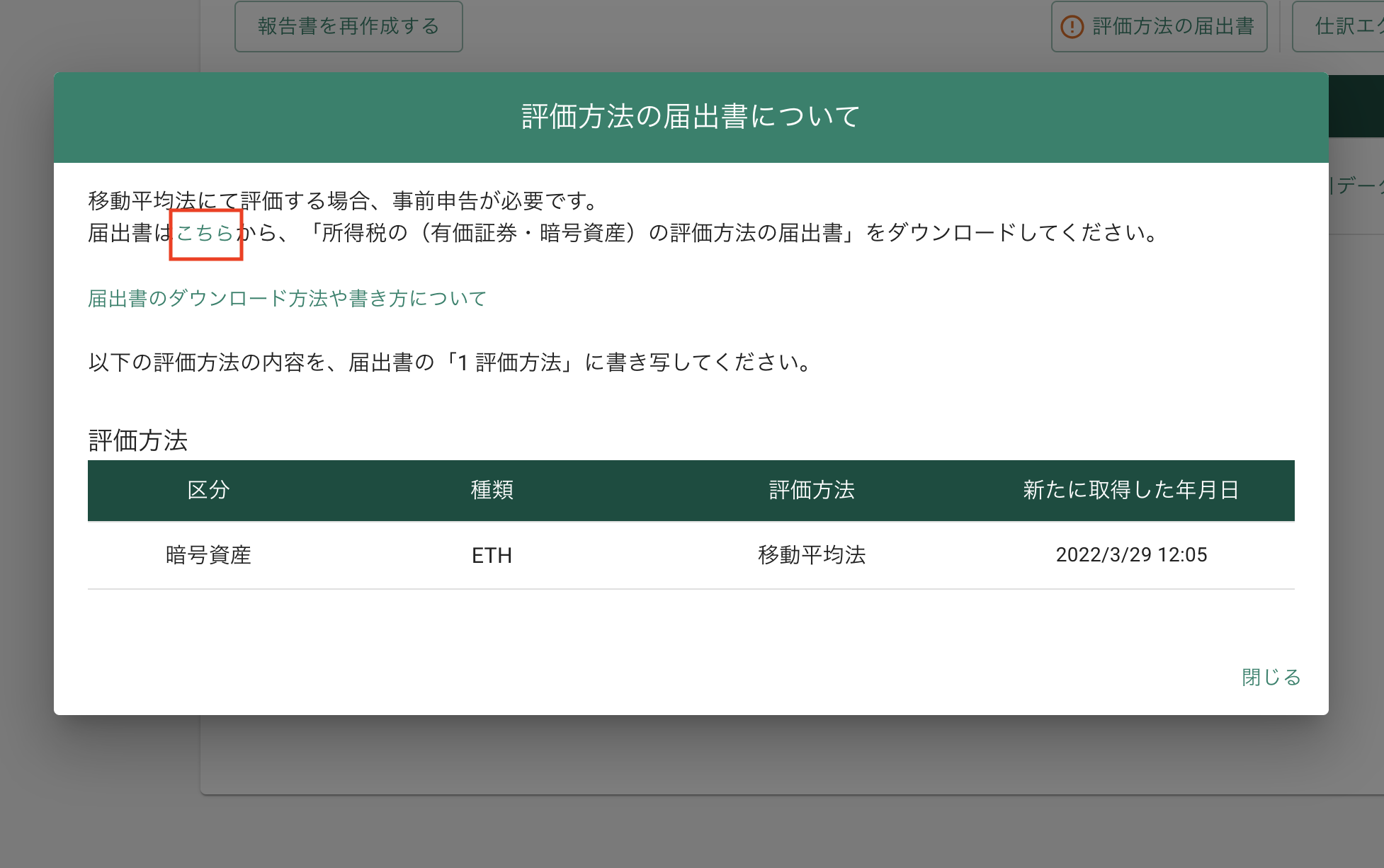Select the ETH valuation method table row
This screenshot has height=868, width=1384.
tap(691, 555)
